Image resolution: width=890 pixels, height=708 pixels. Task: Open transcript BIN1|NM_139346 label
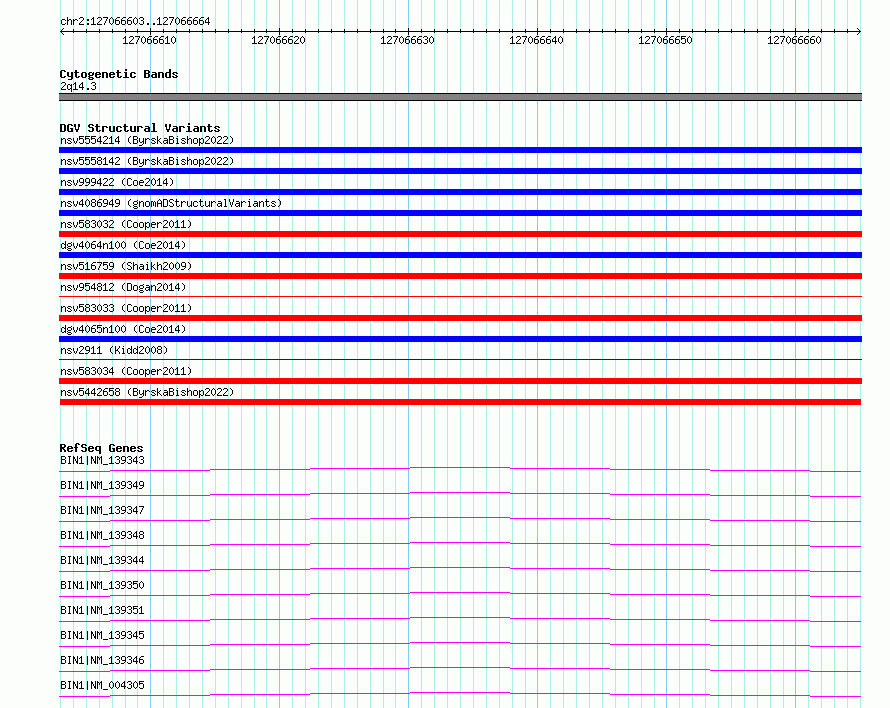pyautogui.click(x=102, y=660)
